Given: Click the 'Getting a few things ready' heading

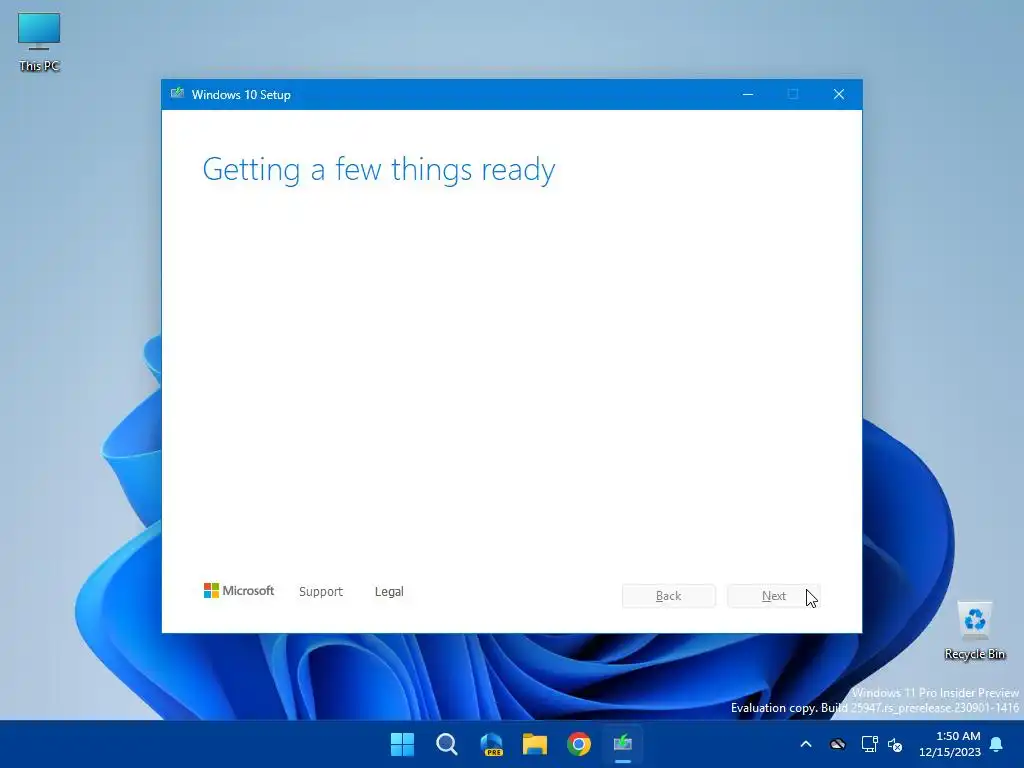Looking at the screenshot, I should pos(379,170).
